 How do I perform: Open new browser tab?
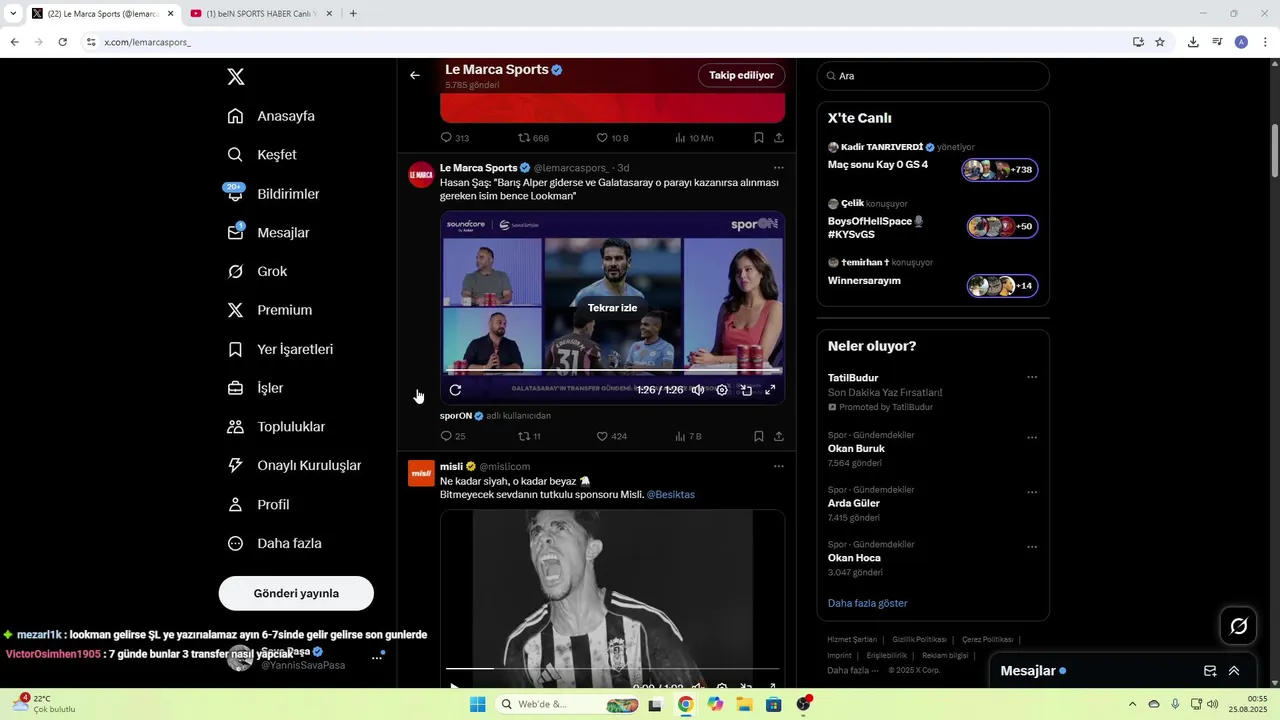pyautogui.click(x=353, y=14)
